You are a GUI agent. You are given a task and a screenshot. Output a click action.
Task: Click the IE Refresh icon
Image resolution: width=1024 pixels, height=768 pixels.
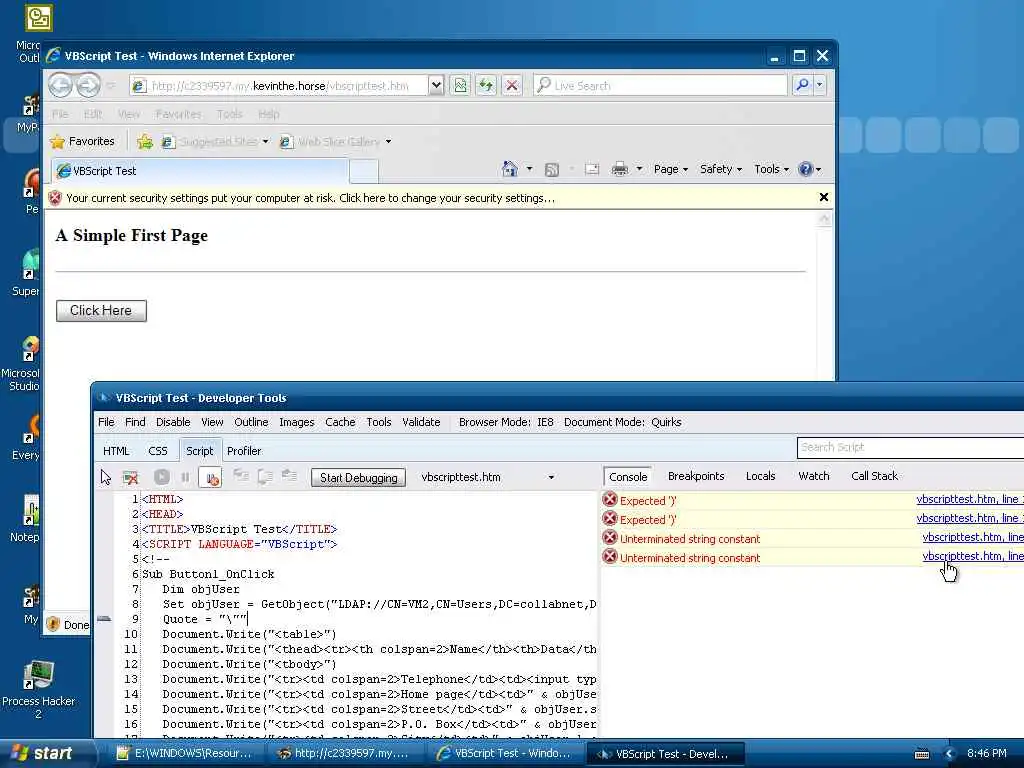pyautogui.click(x=486, y=86)
